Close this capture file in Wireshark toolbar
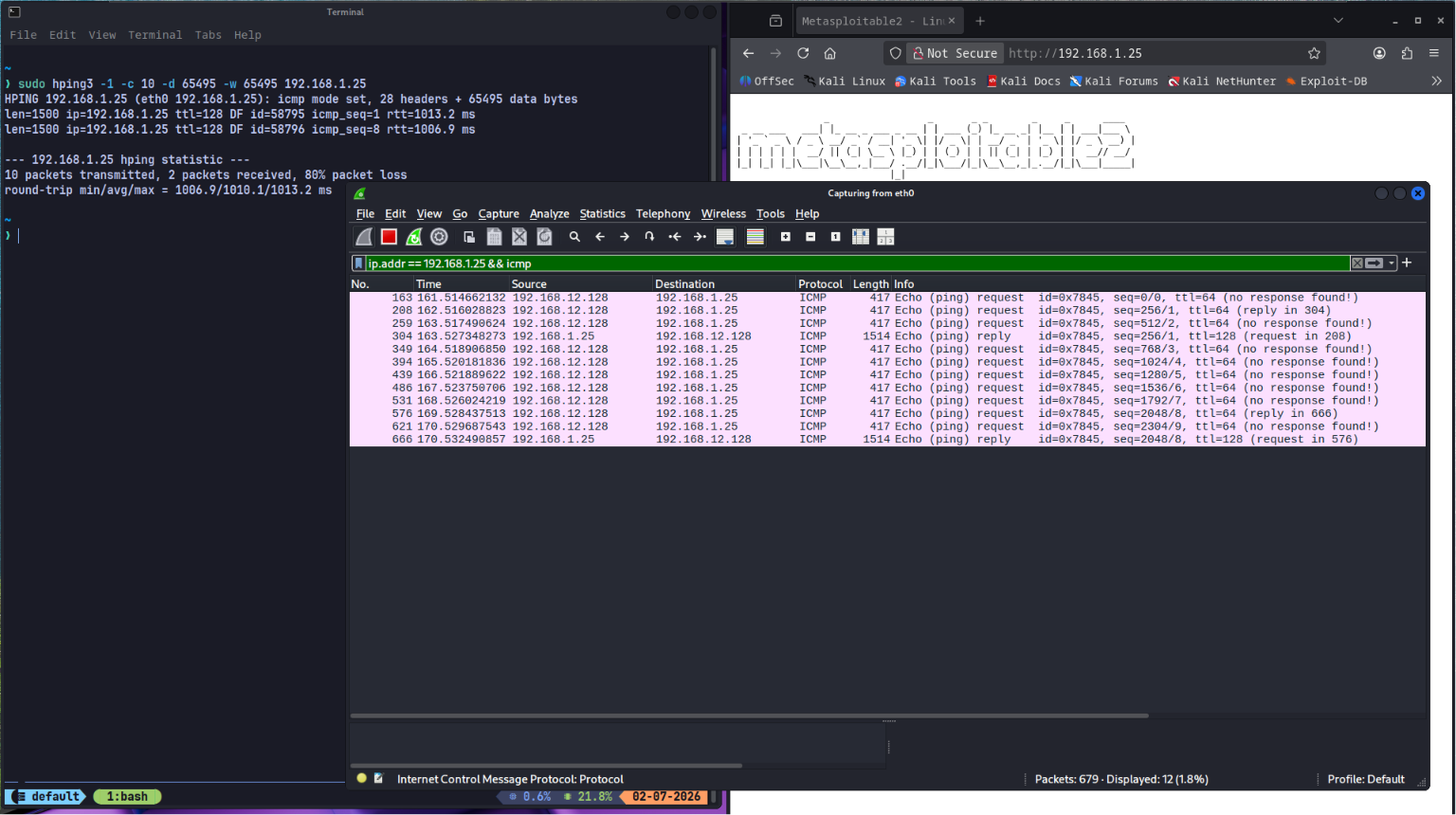 (519, 237)
